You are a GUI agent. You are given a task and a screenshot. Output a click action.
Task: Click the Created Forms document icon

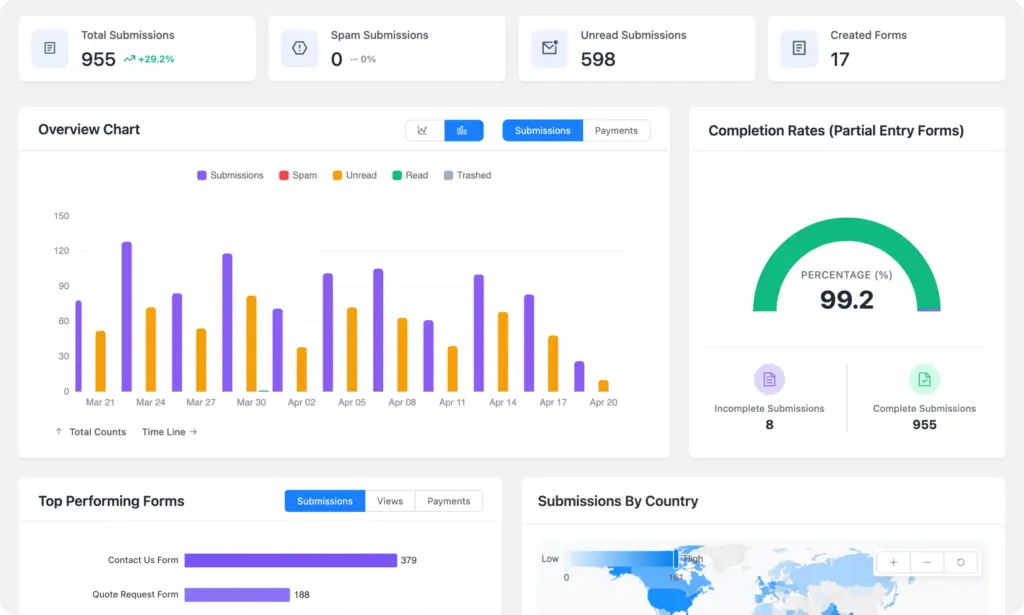799,48
